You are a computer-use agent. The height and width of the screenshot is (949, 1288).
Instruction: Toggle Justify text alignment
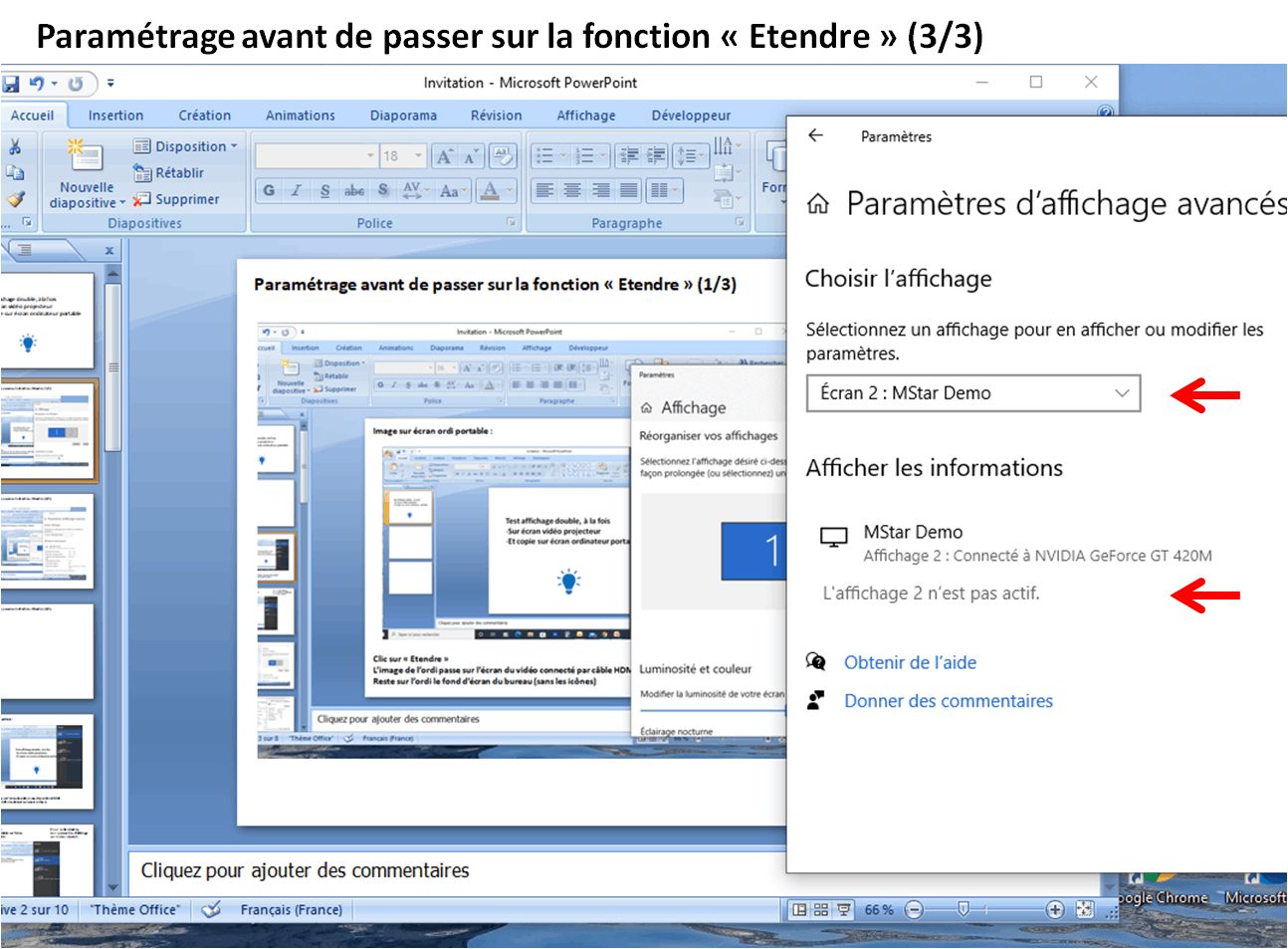[x=629, y=190]
